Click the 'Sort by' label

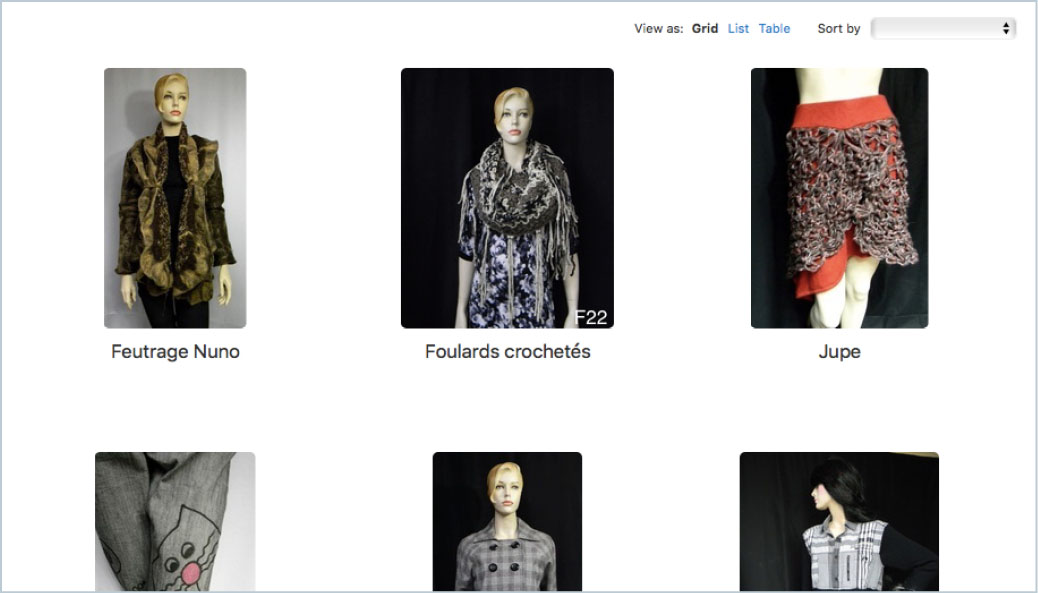point(839,28)
